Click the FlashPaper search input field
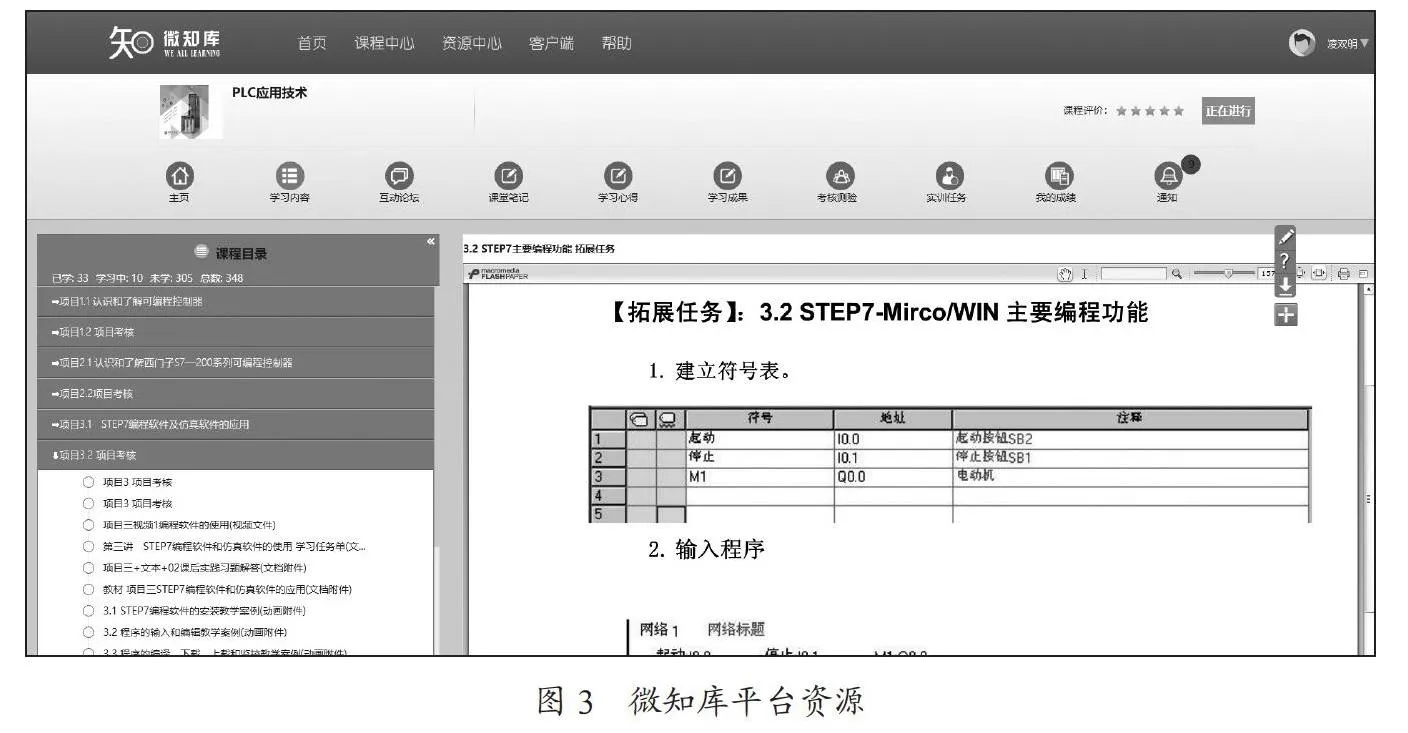1408x733 pixels. (1134, 274)
